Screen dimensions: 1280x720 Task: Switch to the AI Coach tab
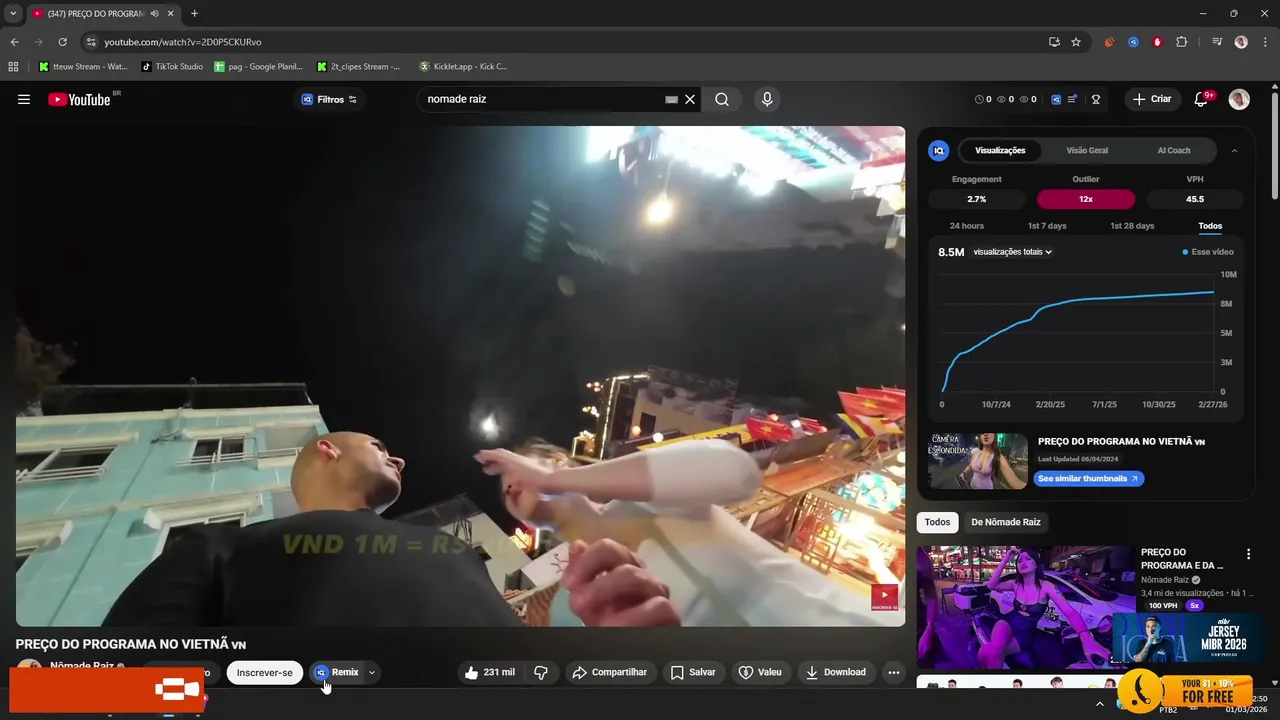pos(1174,151)
